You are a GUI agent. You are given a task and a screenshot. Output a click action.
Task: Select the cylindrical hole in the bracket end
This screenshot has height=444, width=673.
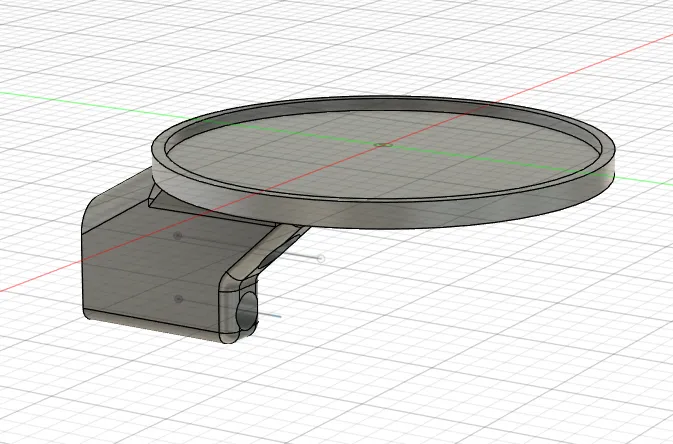point(247,313)
